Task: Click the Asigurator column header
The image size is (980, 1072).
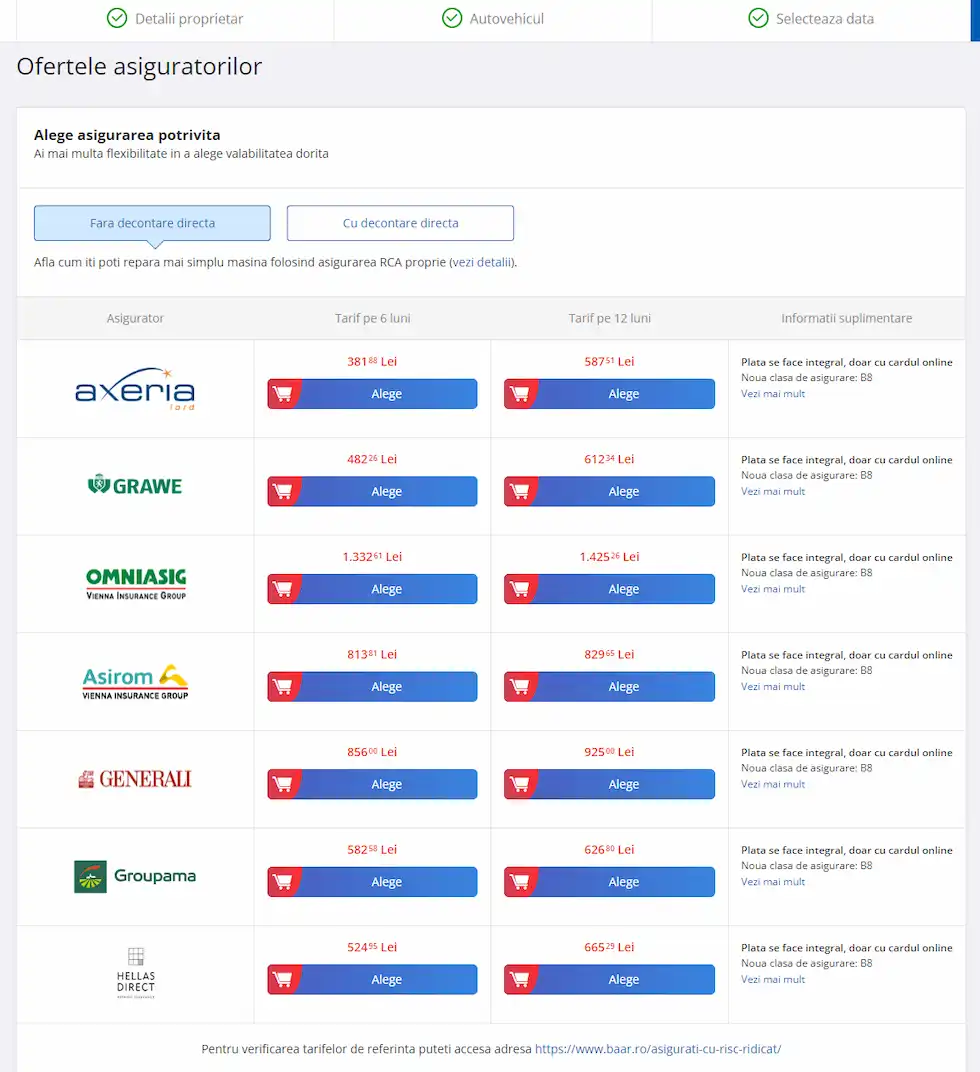Action: point(135,318)
